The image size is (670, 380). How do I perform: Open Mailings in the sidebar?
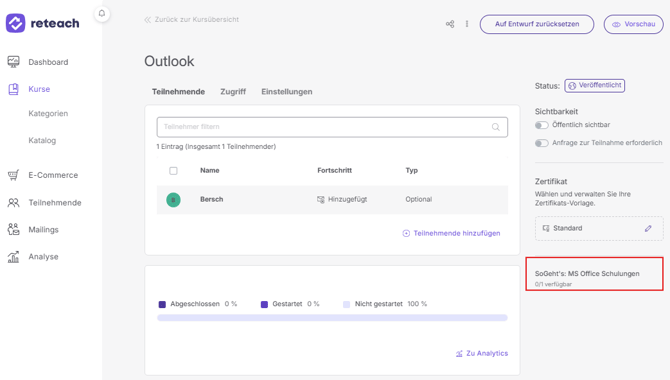tap(43, 230)
